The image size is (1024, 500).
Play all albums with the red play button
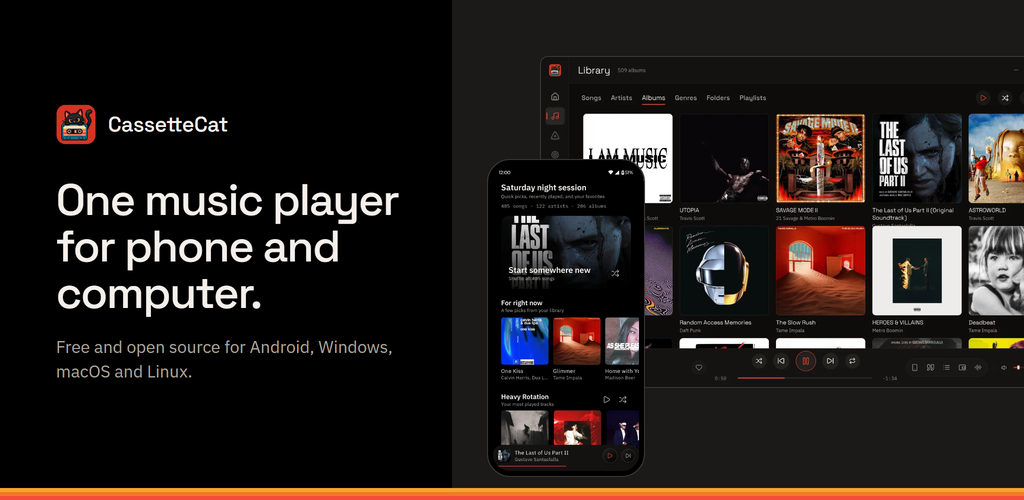coord(983,98)
